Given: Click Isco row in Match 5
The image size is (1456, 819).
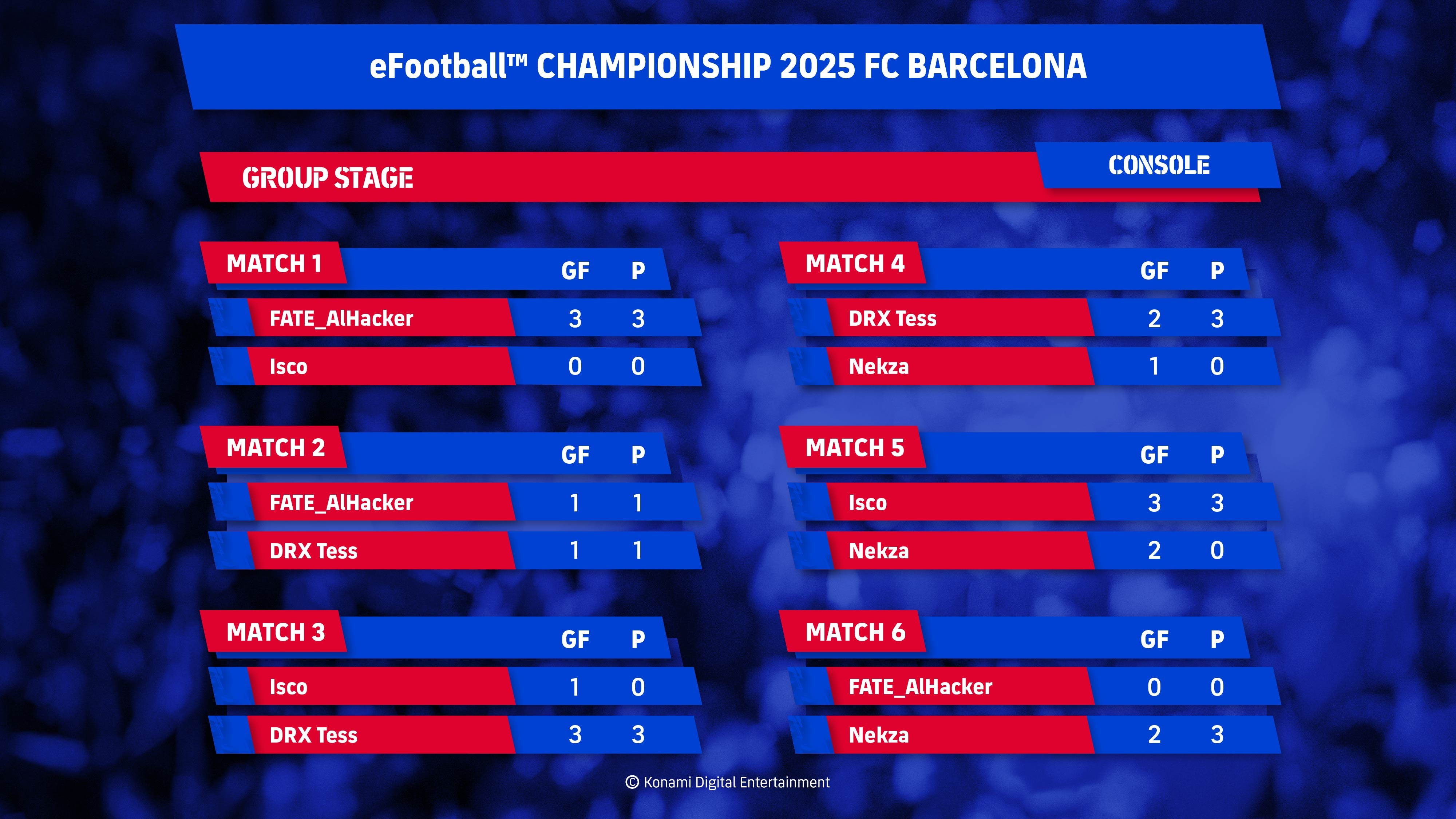Looking at the screenshot, I should [x=1034, y=502].
